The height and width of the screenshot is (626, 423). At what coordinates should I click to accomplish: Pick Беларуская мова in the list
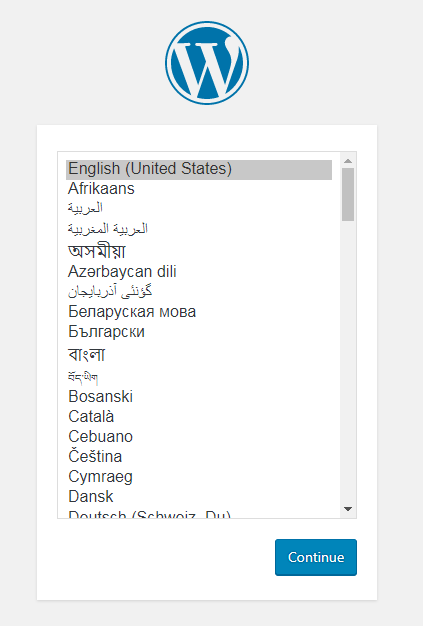tap(199, 312)
